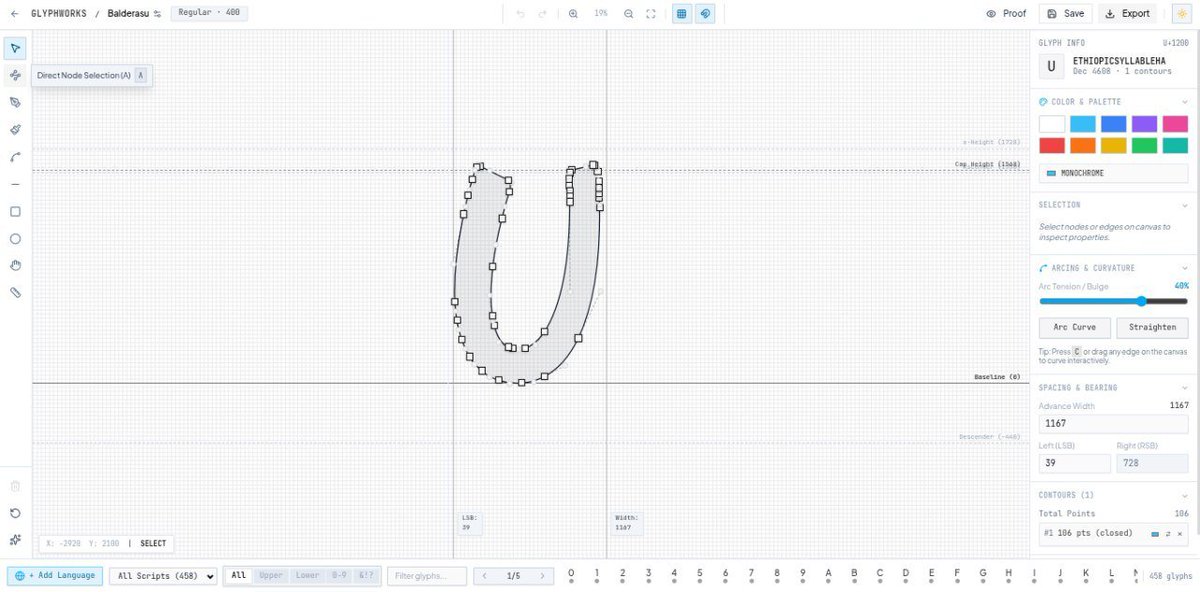Select the Line tool
This screenshot has height=592, width=1200.
pyautogui.click(x=15, y=184)
